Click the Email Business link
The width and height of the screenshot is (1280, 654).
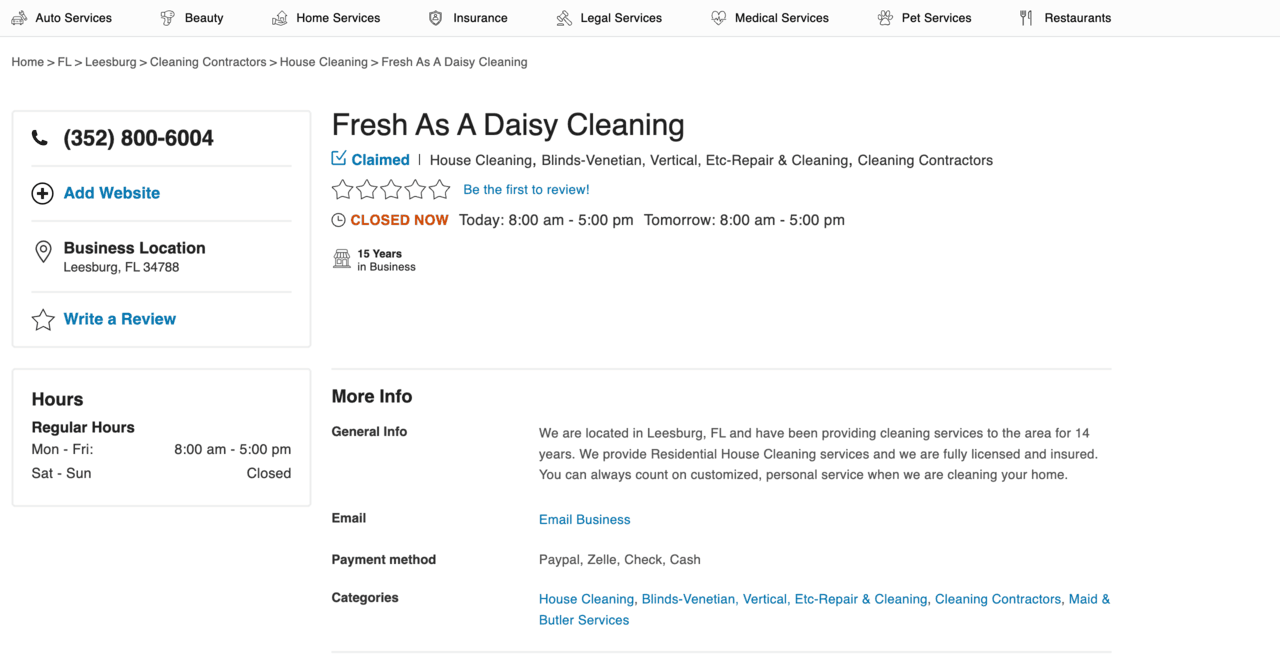(x=584, y=519)
